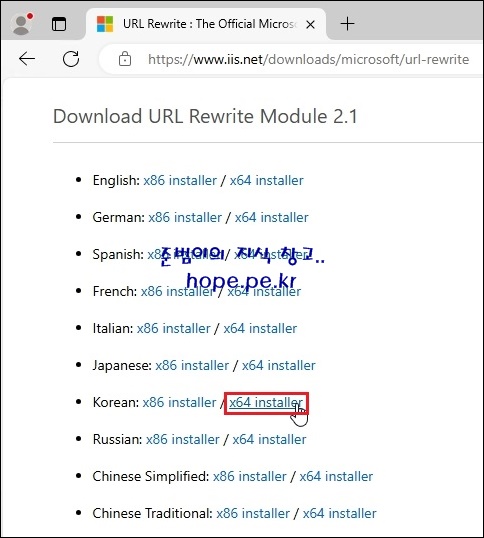Open the browser profile avatar icon

click(x=22, y=24)
